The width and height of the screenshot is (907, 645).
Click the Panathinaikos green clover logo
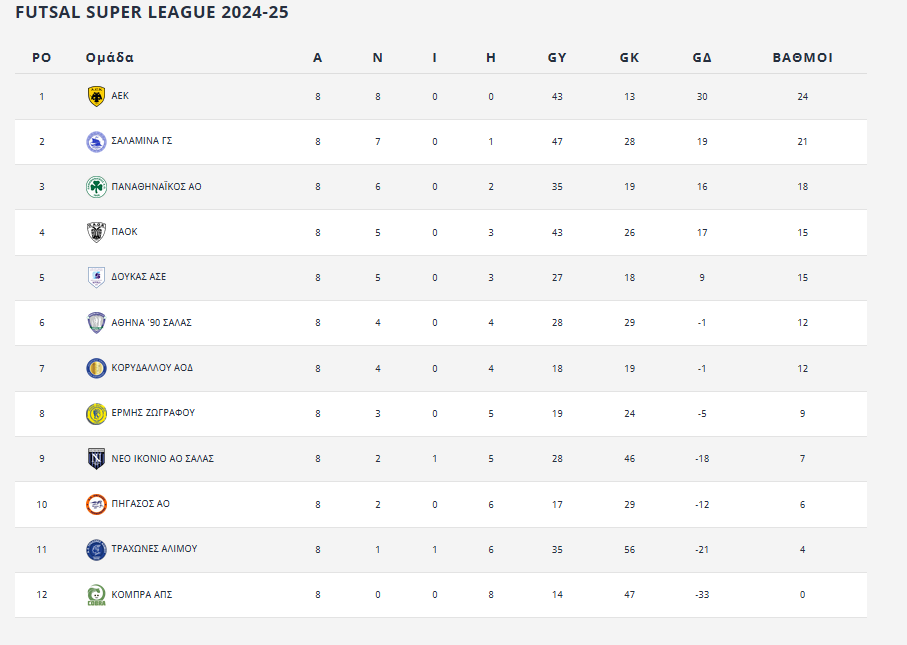point(96,187)
